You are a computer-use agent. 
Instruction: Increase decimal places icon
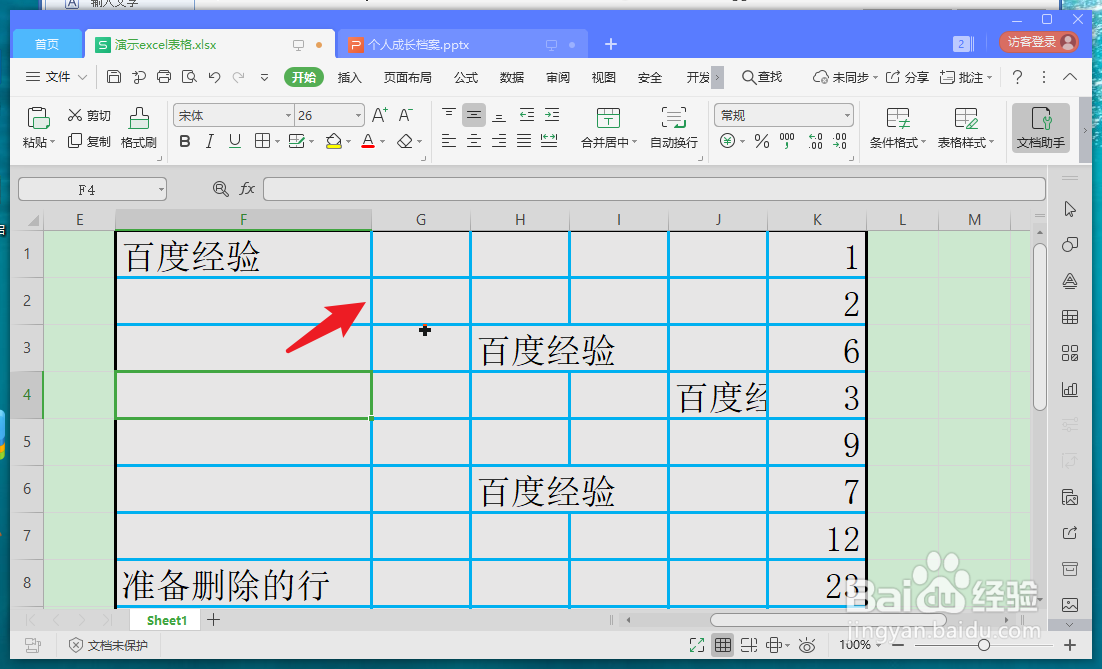tap(815, 141)
